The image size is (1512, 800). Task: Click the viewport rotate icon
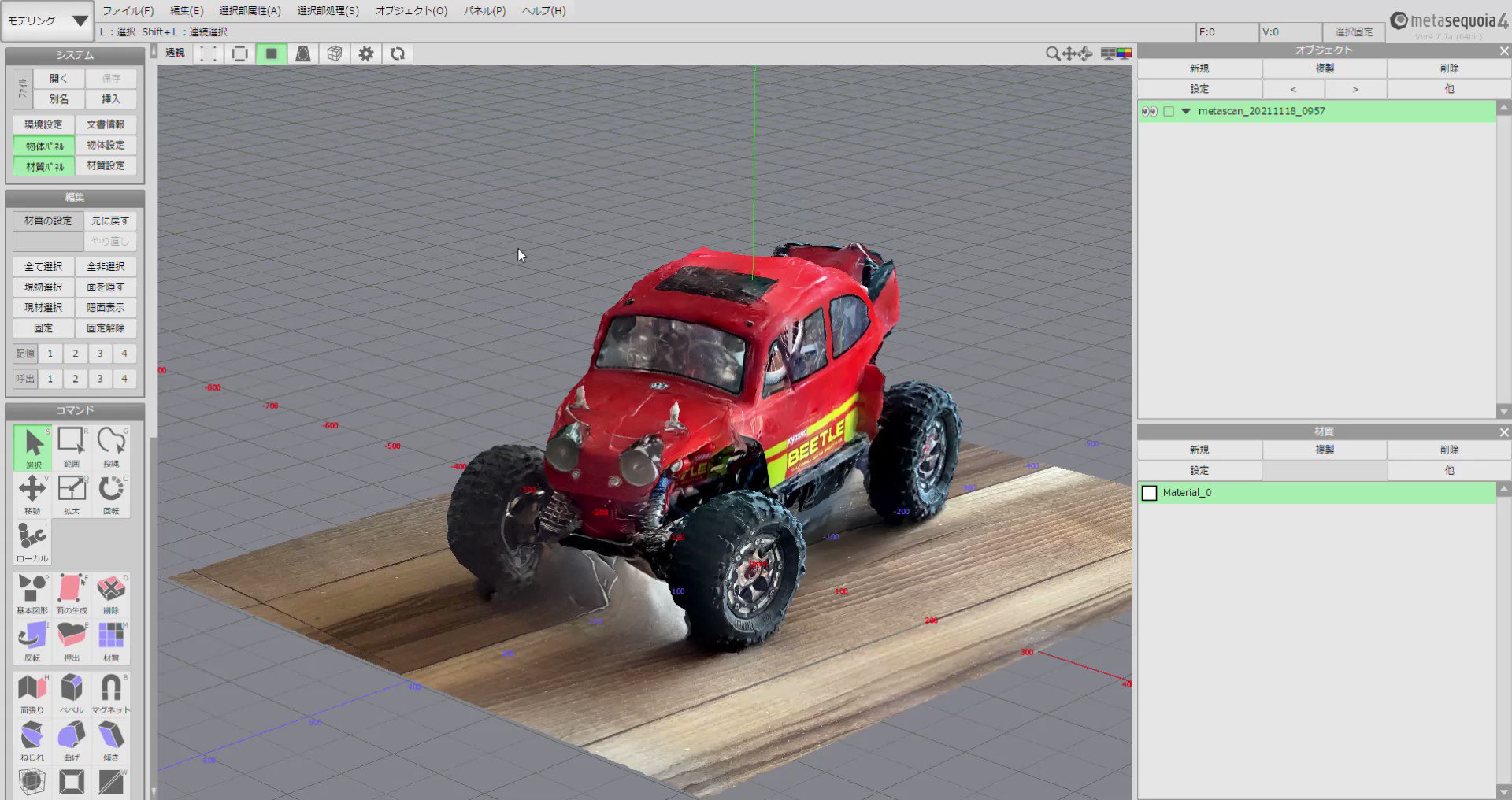[1085, 54]
